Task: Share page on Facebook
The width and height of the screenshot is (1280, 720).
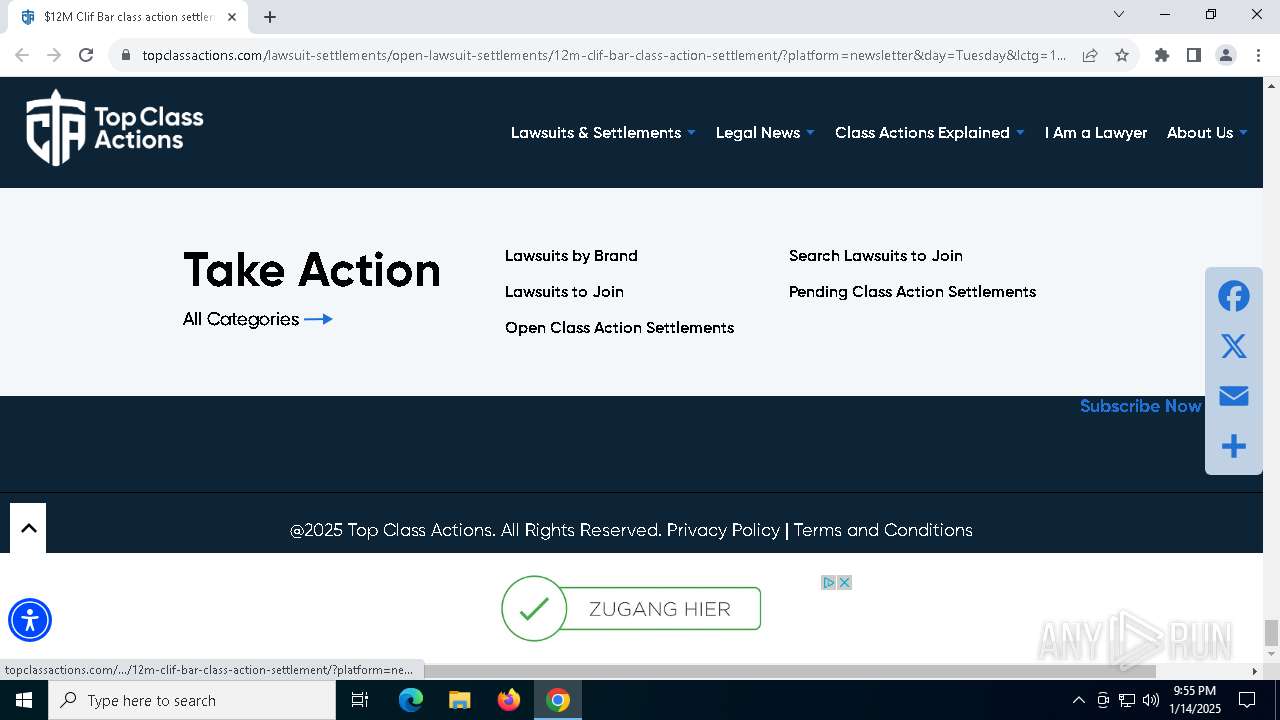Action: point(1233,296)
